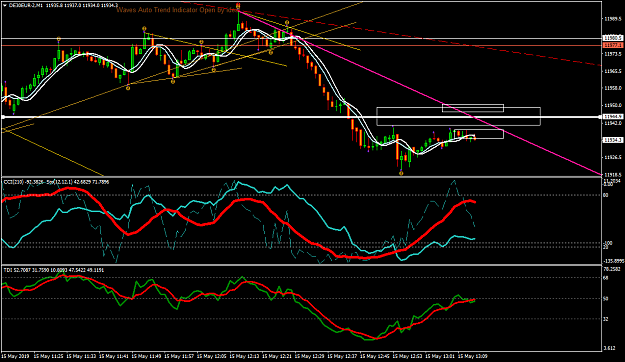Click the TDI indicator values label
625x362 pixels.
(x=54, y=270)
